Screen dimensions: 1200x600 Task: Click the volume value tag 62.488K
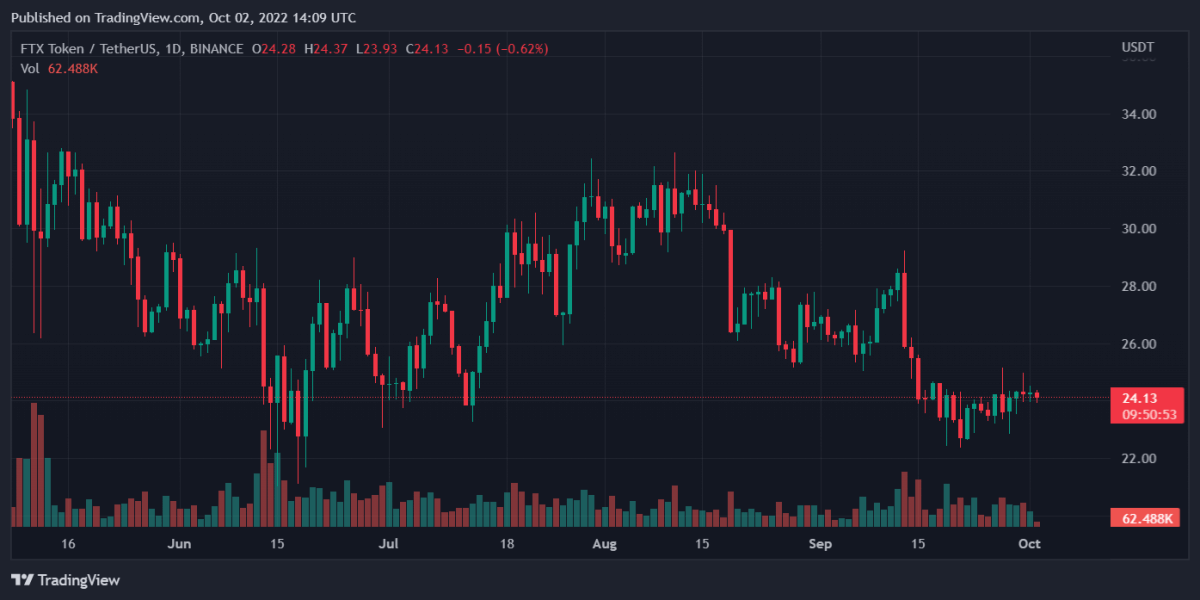1146,518
